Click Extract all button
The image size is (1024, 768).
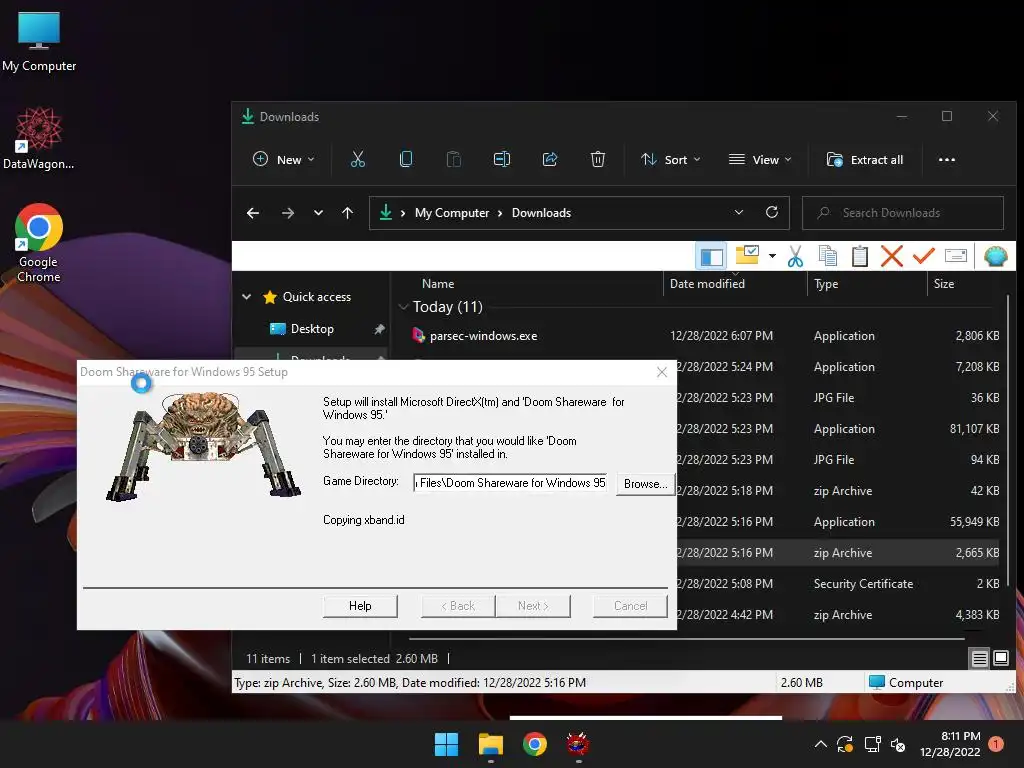pyautogui.click(x=865, y=159)
